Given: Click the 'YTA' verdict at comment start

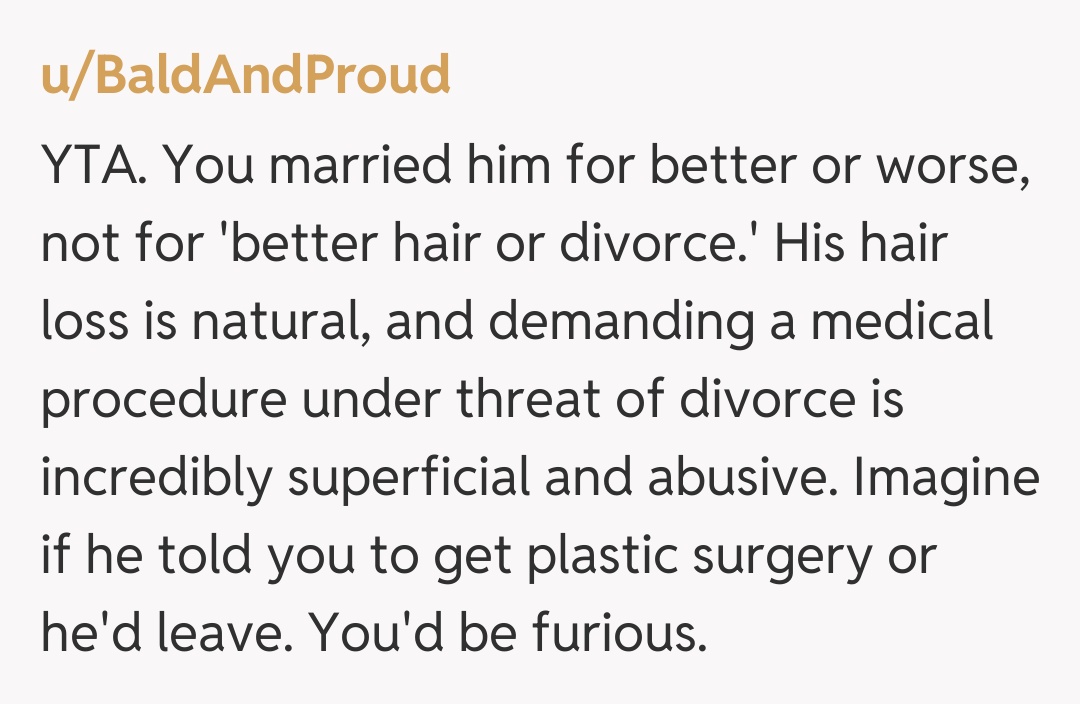Looking at the screenshot, I should point(94,168).
